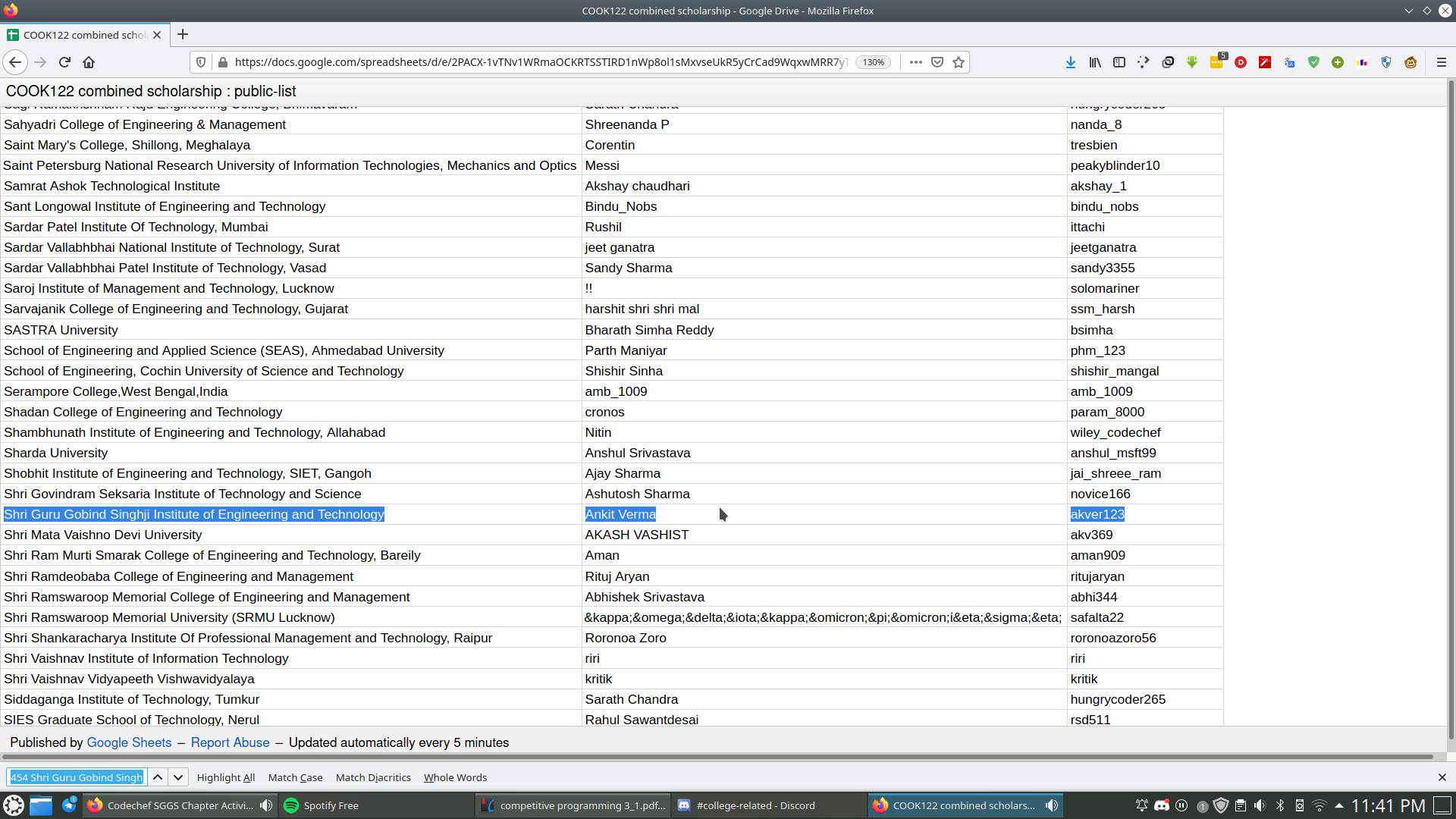The width and height of the screenshot is (1456, 819).
Task: Click the find-in-page search field
Action: click(77, 777)
